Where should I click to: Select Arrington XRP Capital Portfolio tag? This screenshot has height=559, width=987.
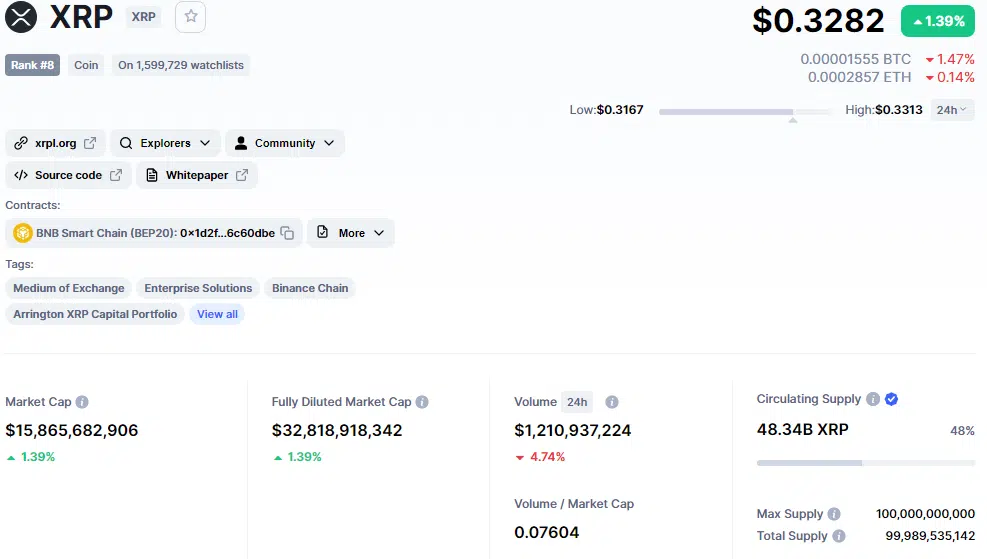(95, 314)
